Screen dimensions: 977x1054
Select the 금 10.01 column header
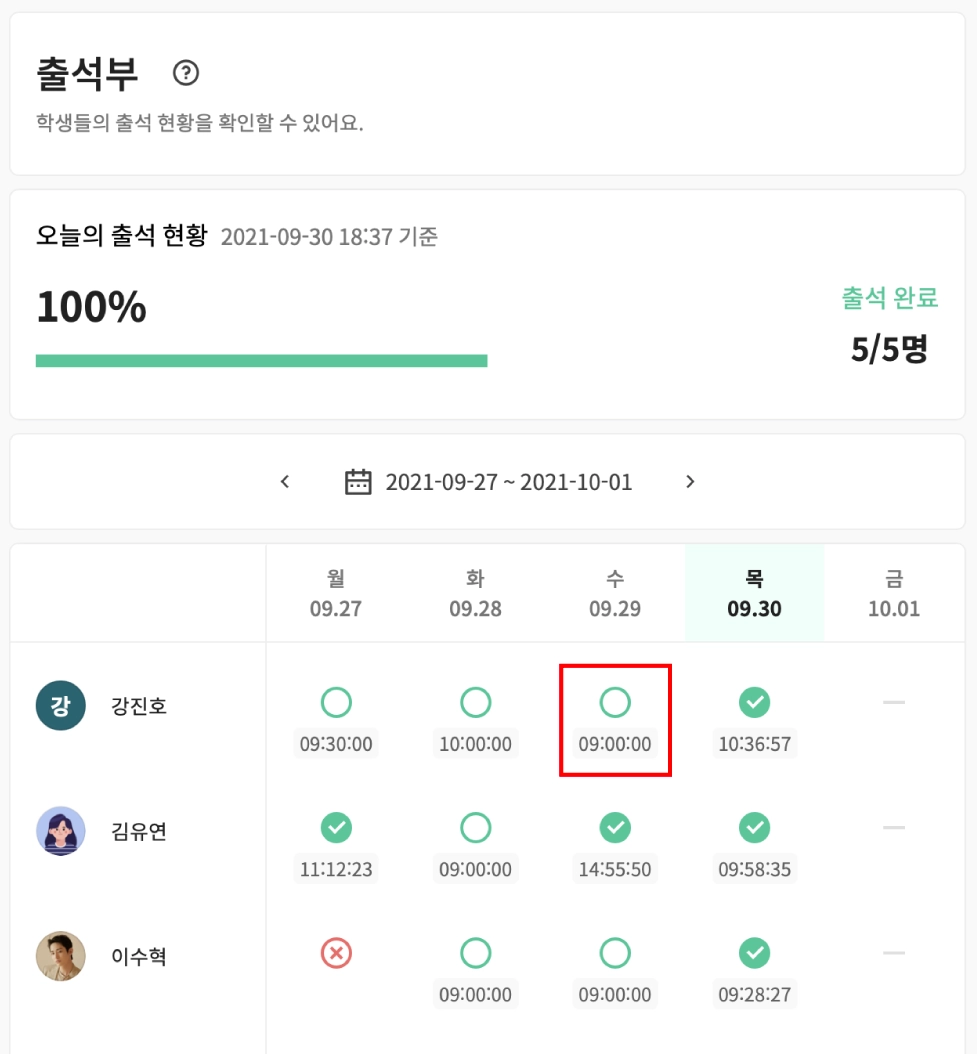coord(893,593)
